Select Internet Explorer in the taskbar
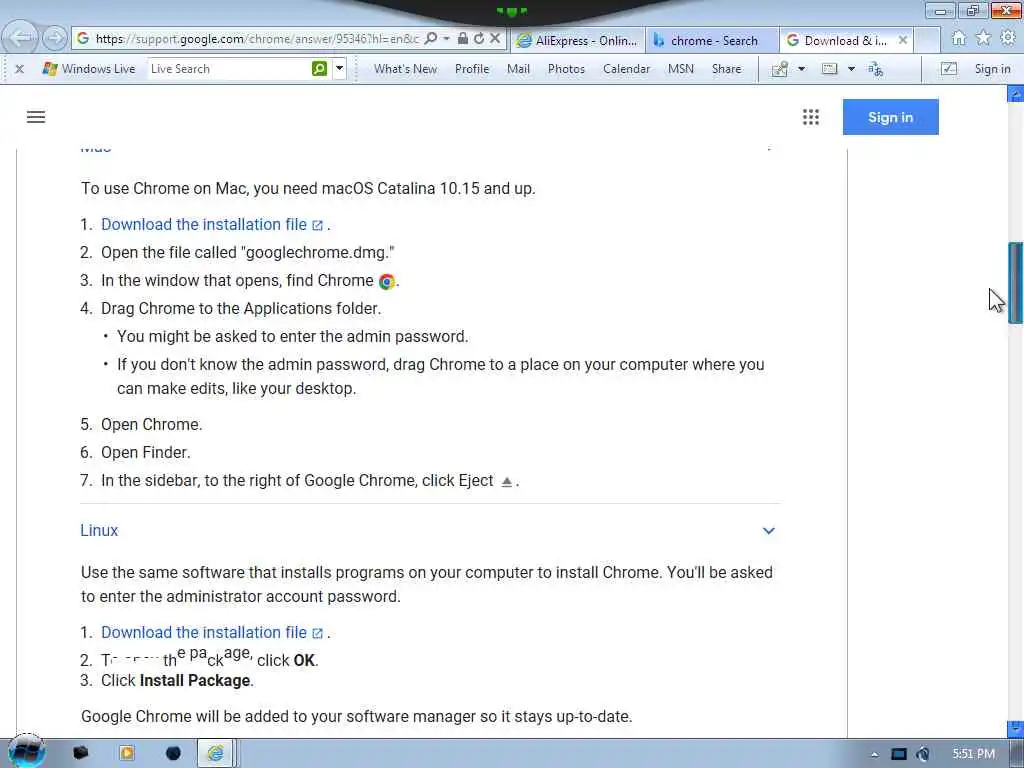 (x=216, y=753)
